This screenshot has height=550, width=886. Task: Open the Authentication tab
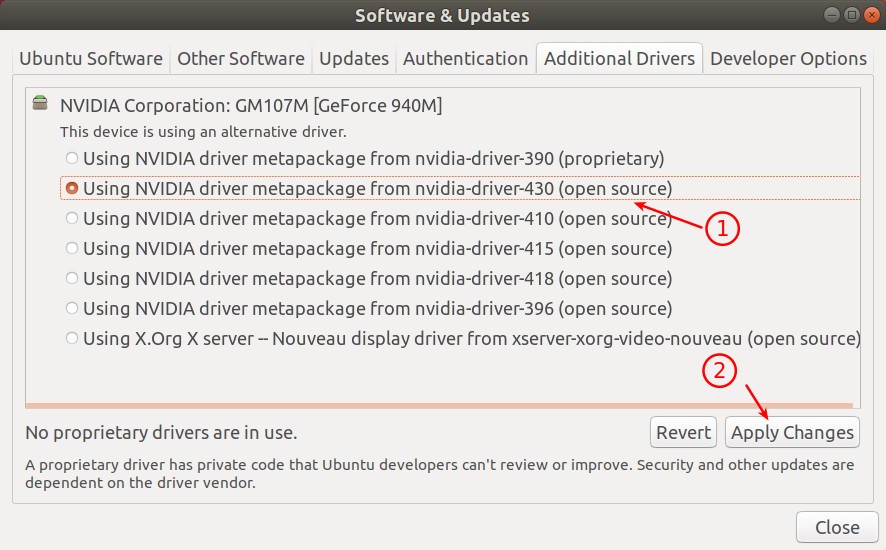[x=466, y=59]
